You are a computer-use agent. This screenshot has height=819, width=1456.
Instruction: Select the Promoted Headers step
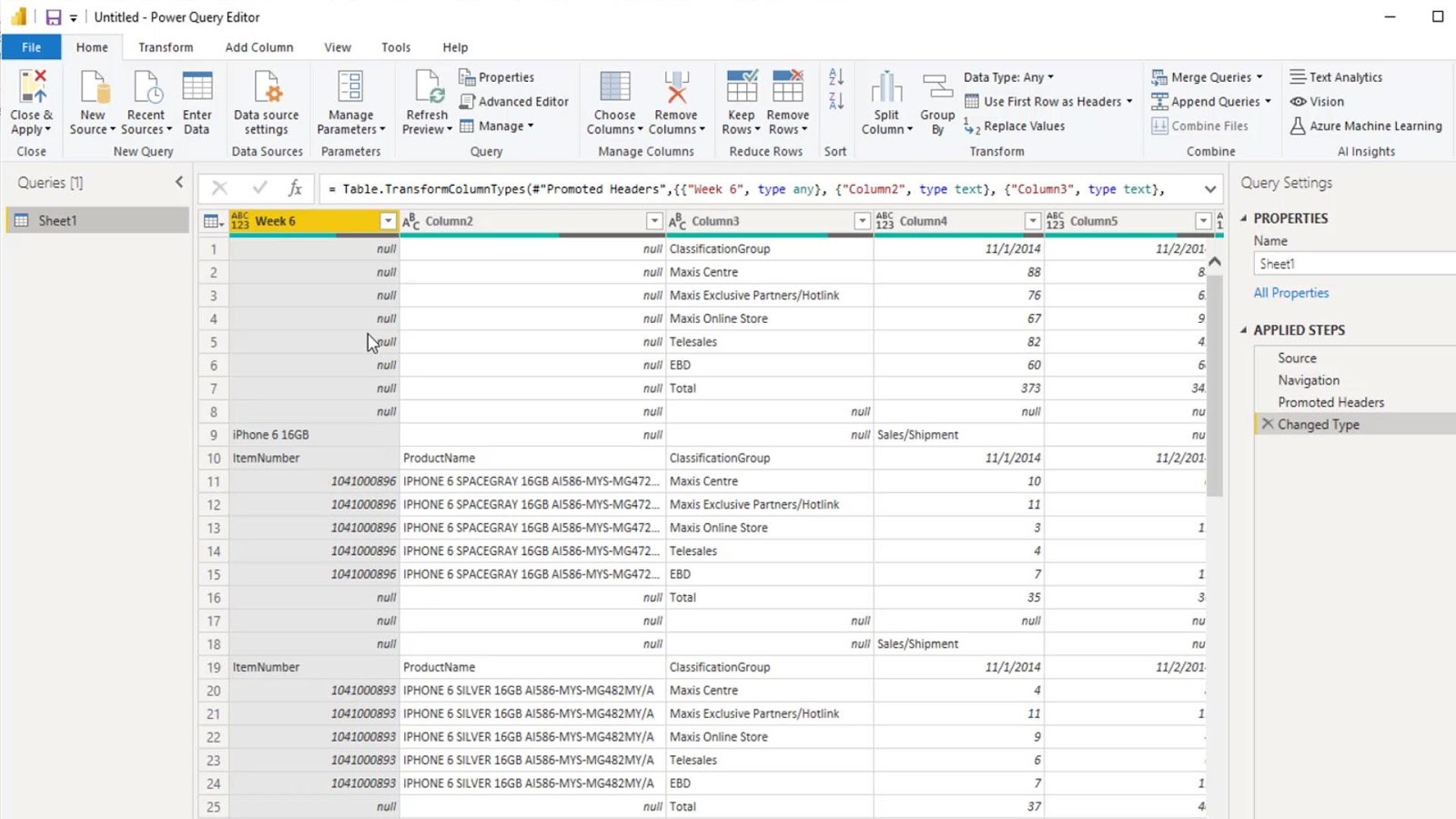(1330, 402)
